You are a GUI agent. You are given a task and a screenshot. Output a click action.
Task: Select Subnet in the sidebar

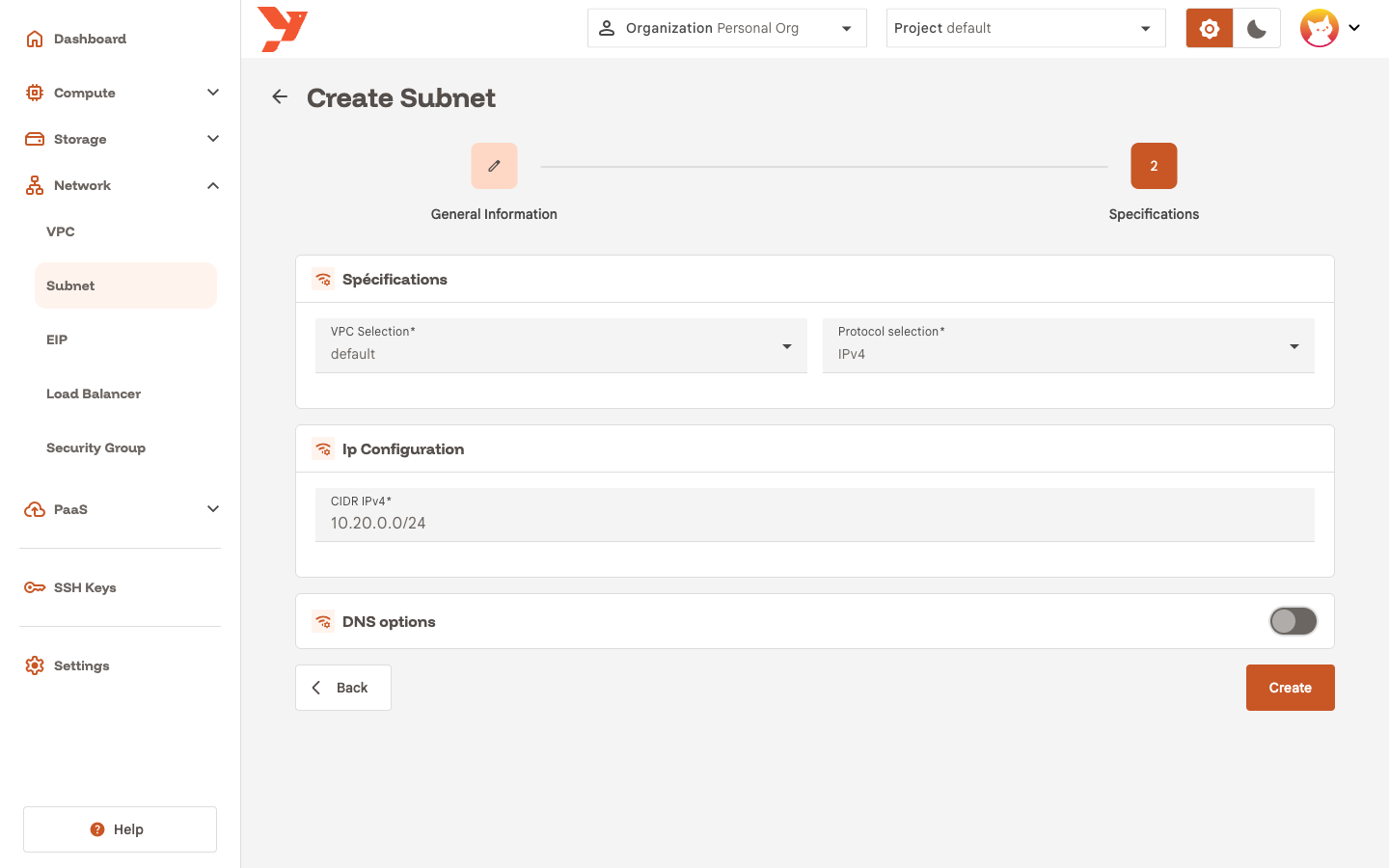tap(125, 285)
